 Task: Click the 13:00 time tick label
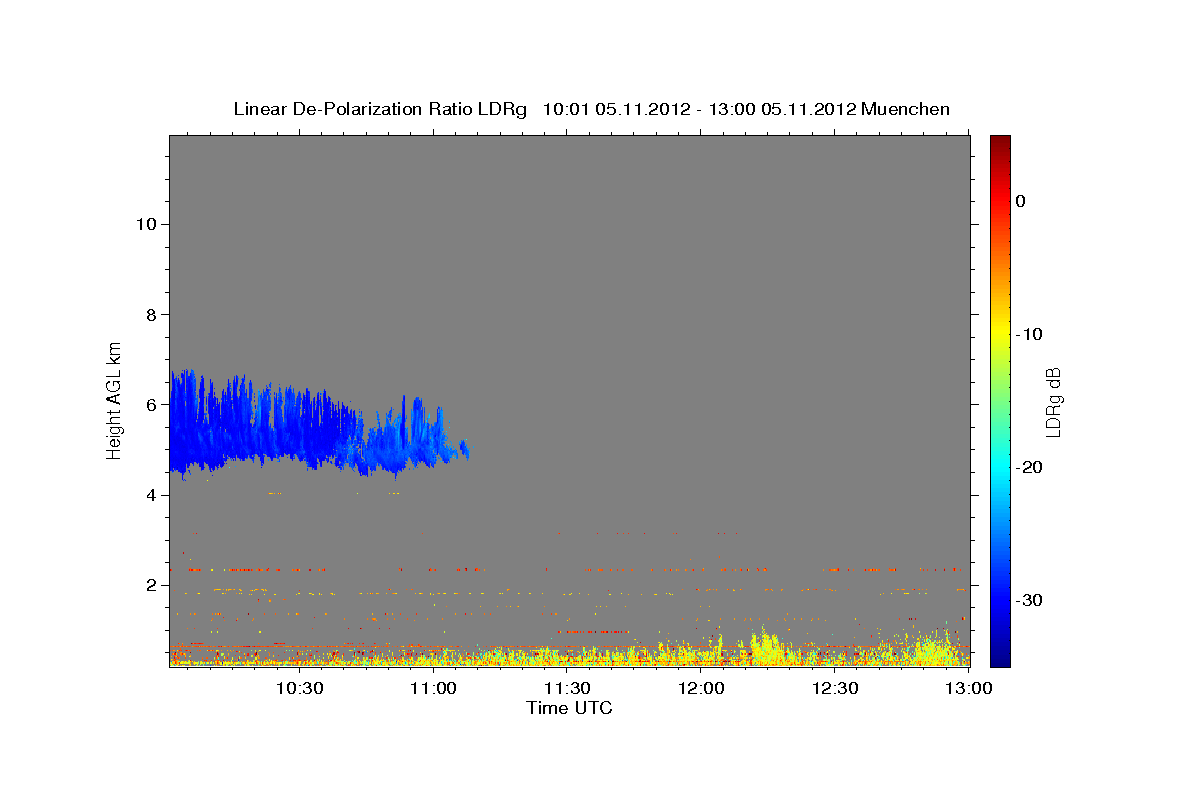click(x=969, y=688)
